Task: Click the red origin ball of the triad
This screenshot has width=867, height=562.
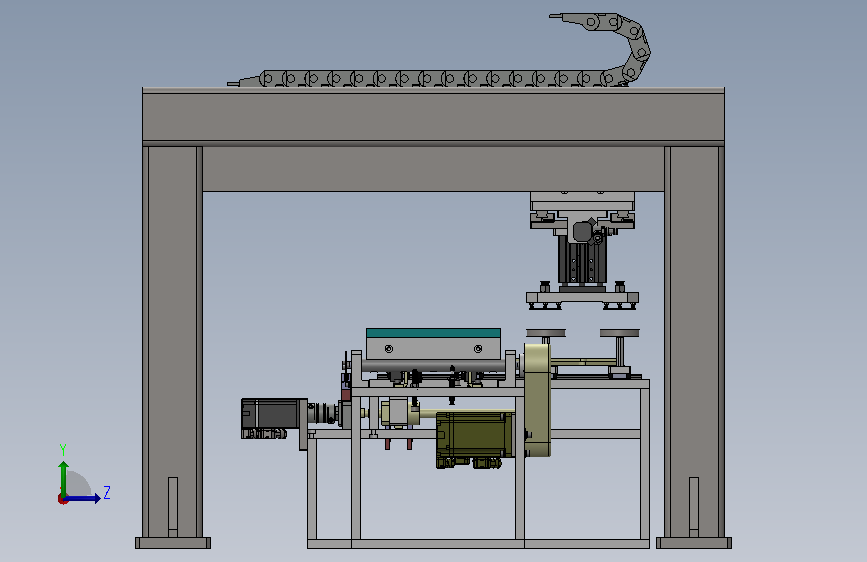Action: point(62,499)
